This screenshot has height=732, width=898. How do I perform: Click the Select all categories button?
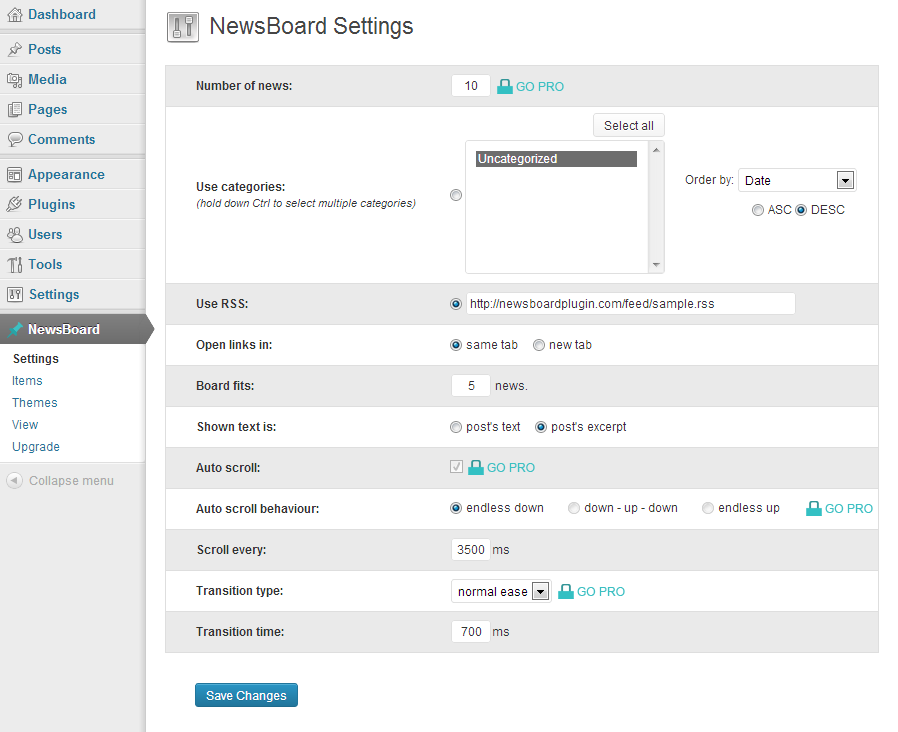(x=629, y=125)
